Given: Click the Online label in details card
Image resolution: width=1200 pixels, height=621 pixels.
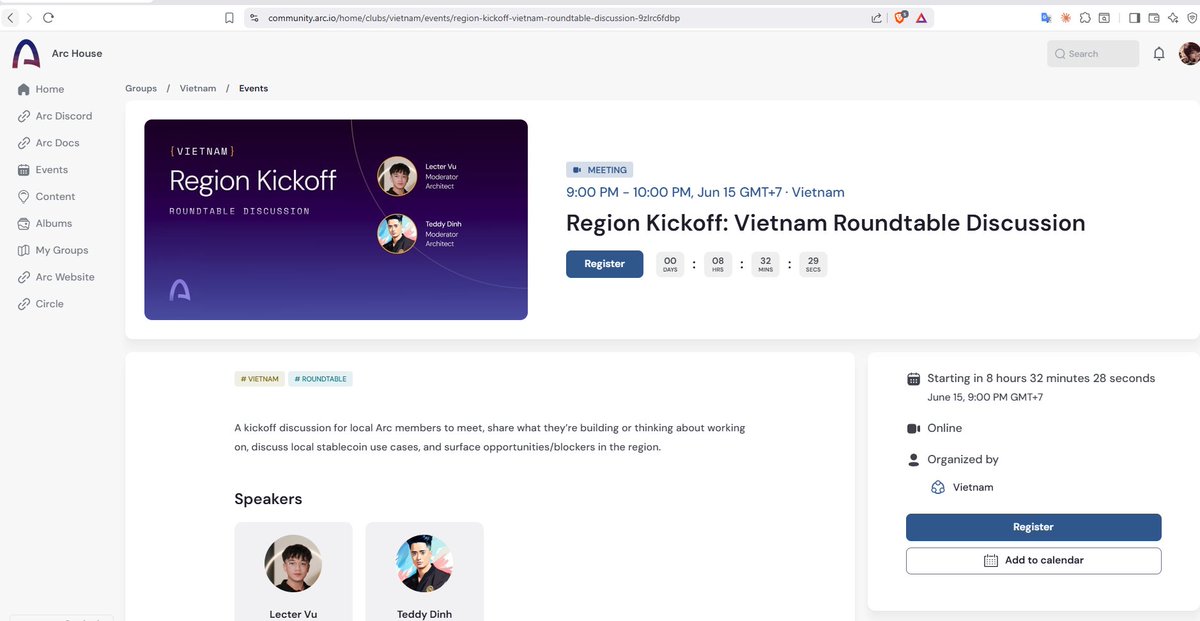Looking at the screenshot, I should tap(944, 428).
